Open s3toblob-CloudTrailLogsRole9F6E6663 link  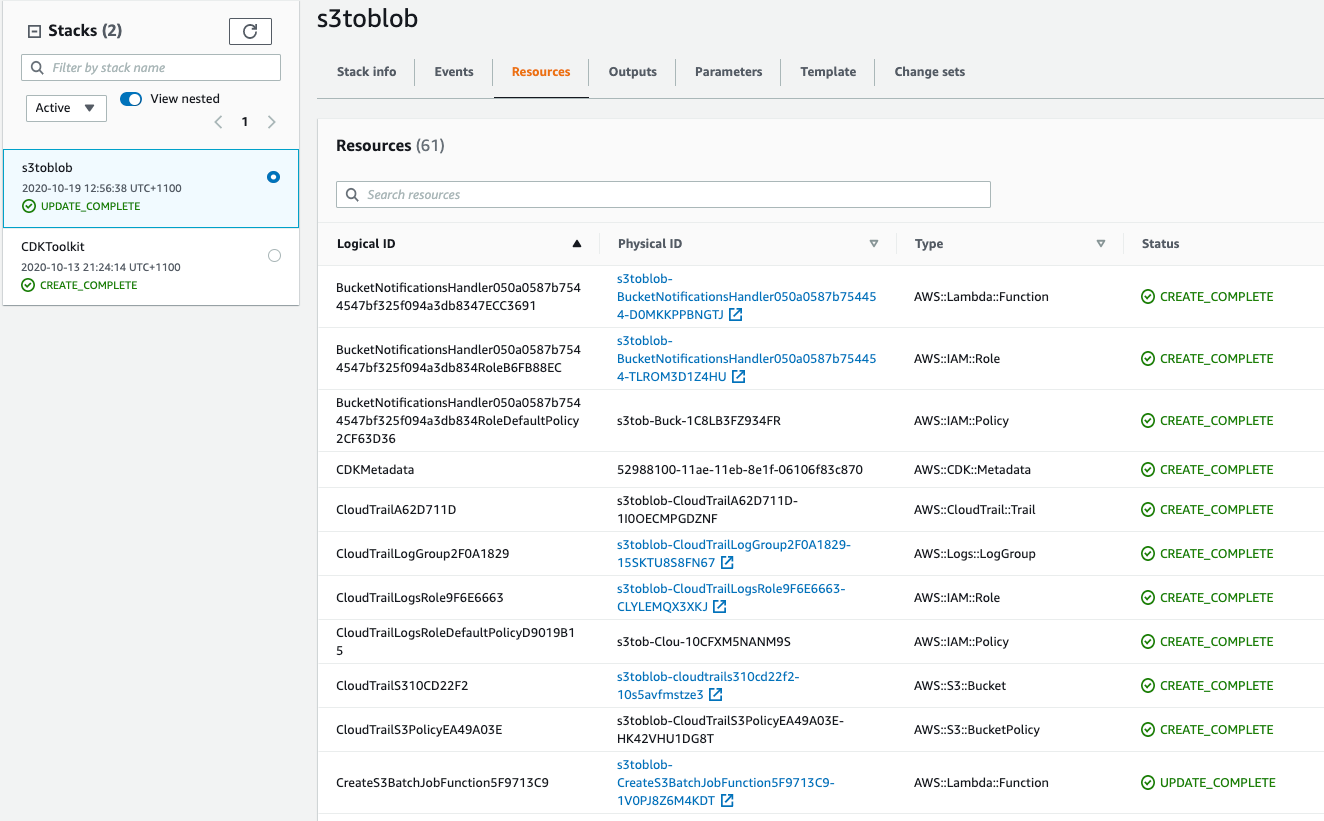[730, 598]
